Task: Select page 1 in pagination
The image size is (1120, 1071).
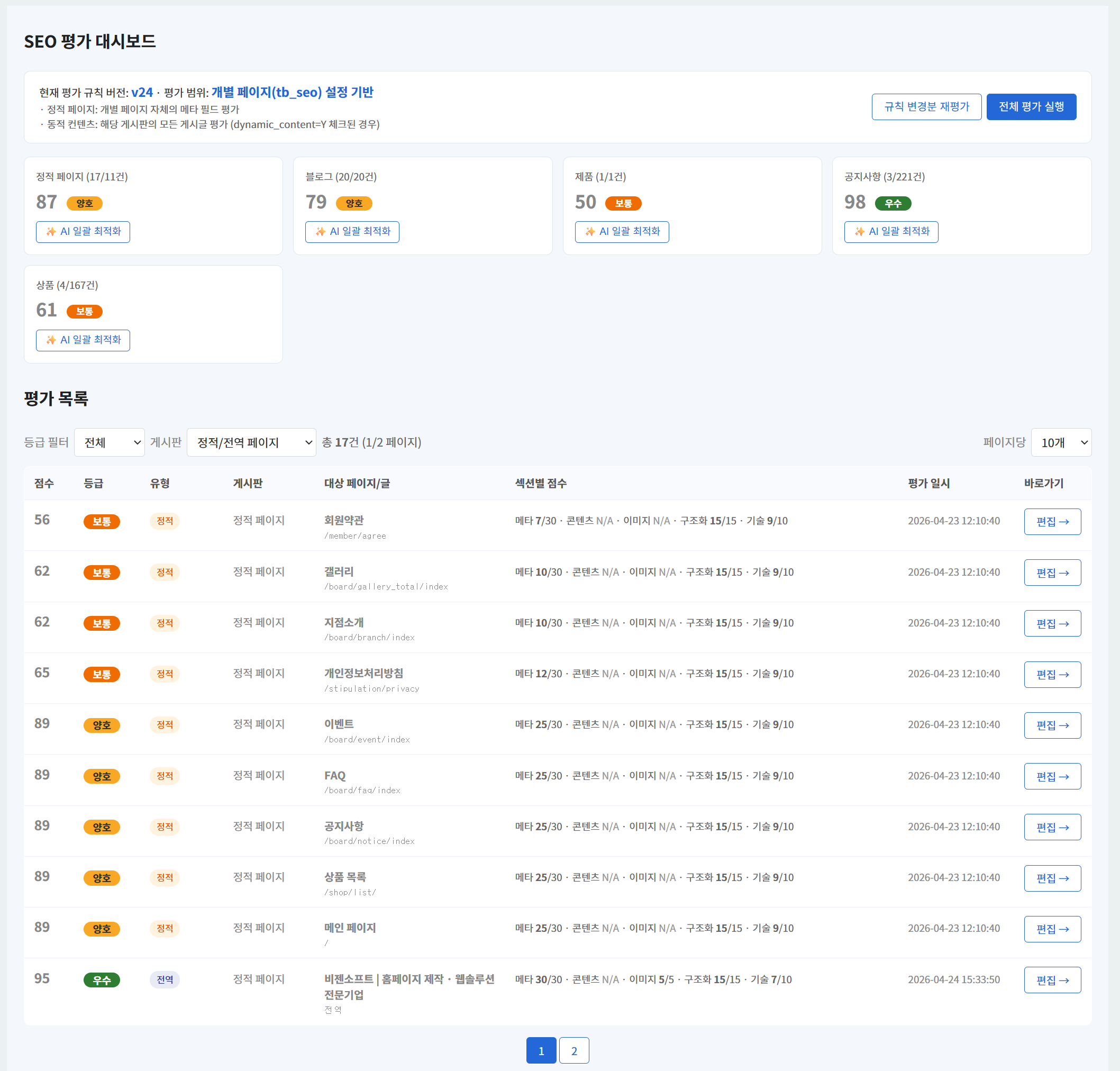Action: [541, 1050]
